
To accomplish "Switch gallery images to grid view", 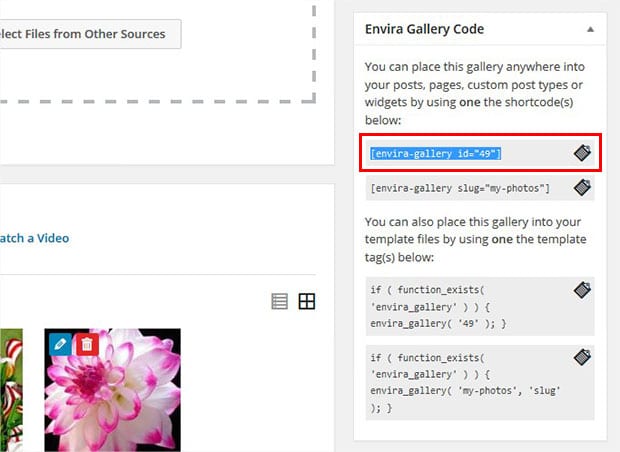I will pyautogui.click(x=306, y=301).
